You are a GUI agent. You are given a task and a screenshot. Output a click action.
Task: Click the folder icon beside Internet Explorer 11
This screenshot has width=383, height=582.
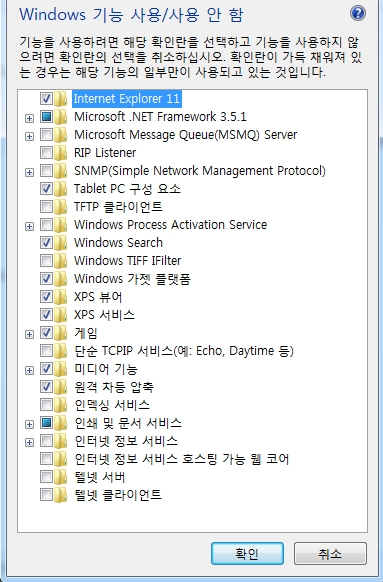pos(60,99)
